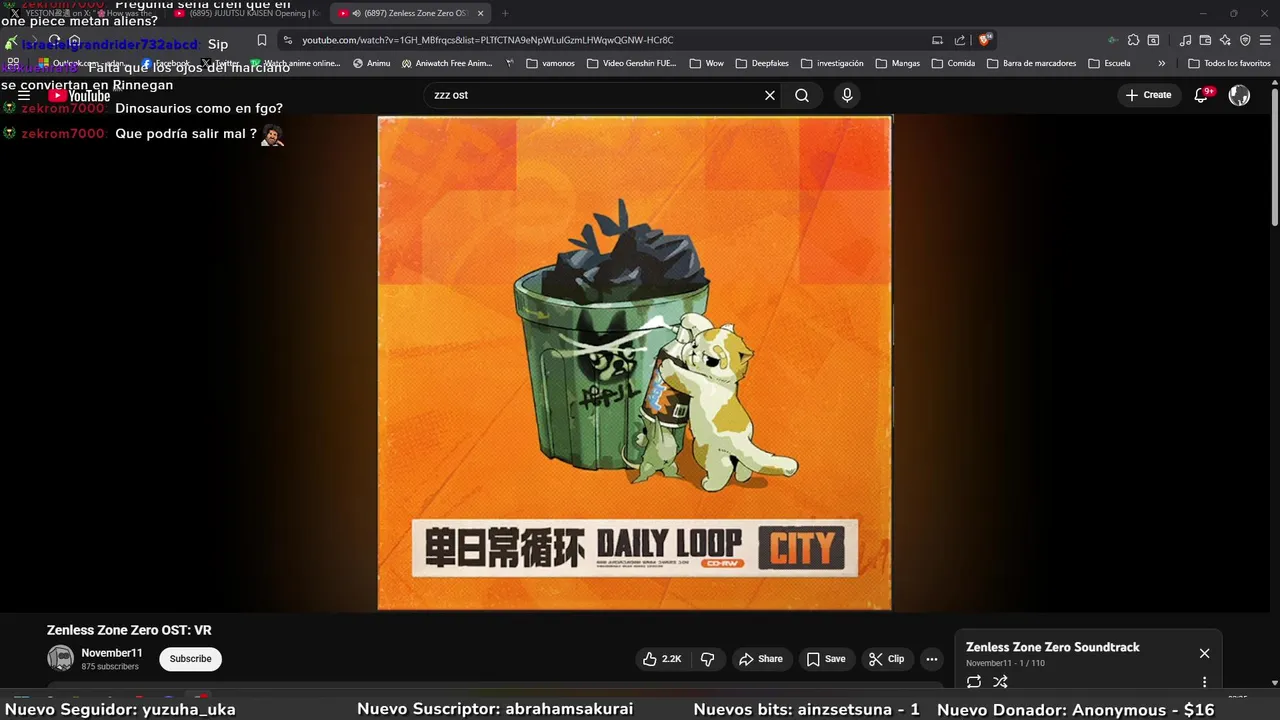Screen dimensions: 1280x720
Task: Start voice search with the microphone
Action: pos(847,95)
